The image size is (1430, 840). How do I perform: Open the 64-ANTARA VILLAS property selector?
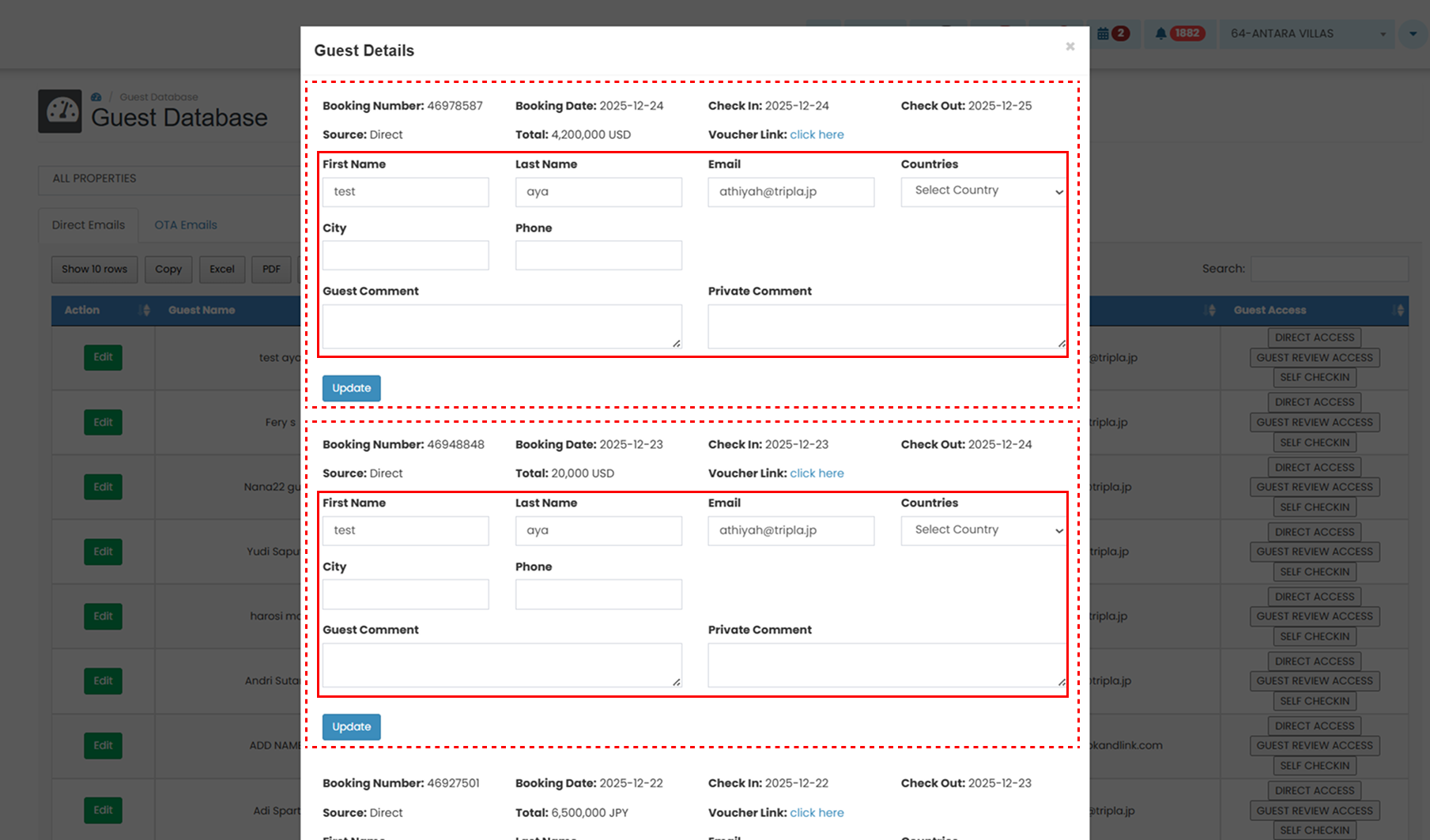point(1306,33)
